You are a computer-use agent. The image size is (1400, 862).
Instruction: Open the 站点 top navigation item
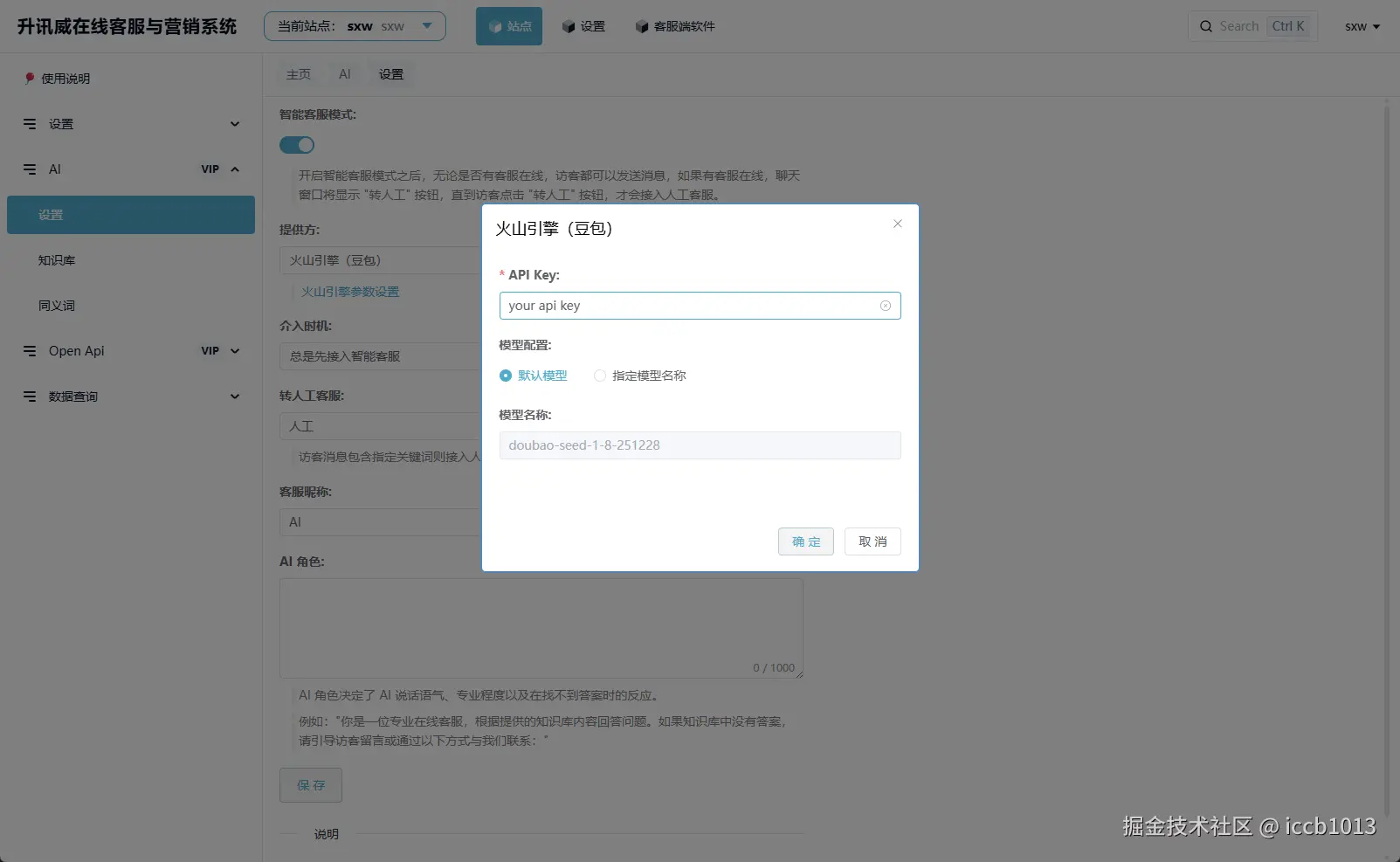point(509,26)
